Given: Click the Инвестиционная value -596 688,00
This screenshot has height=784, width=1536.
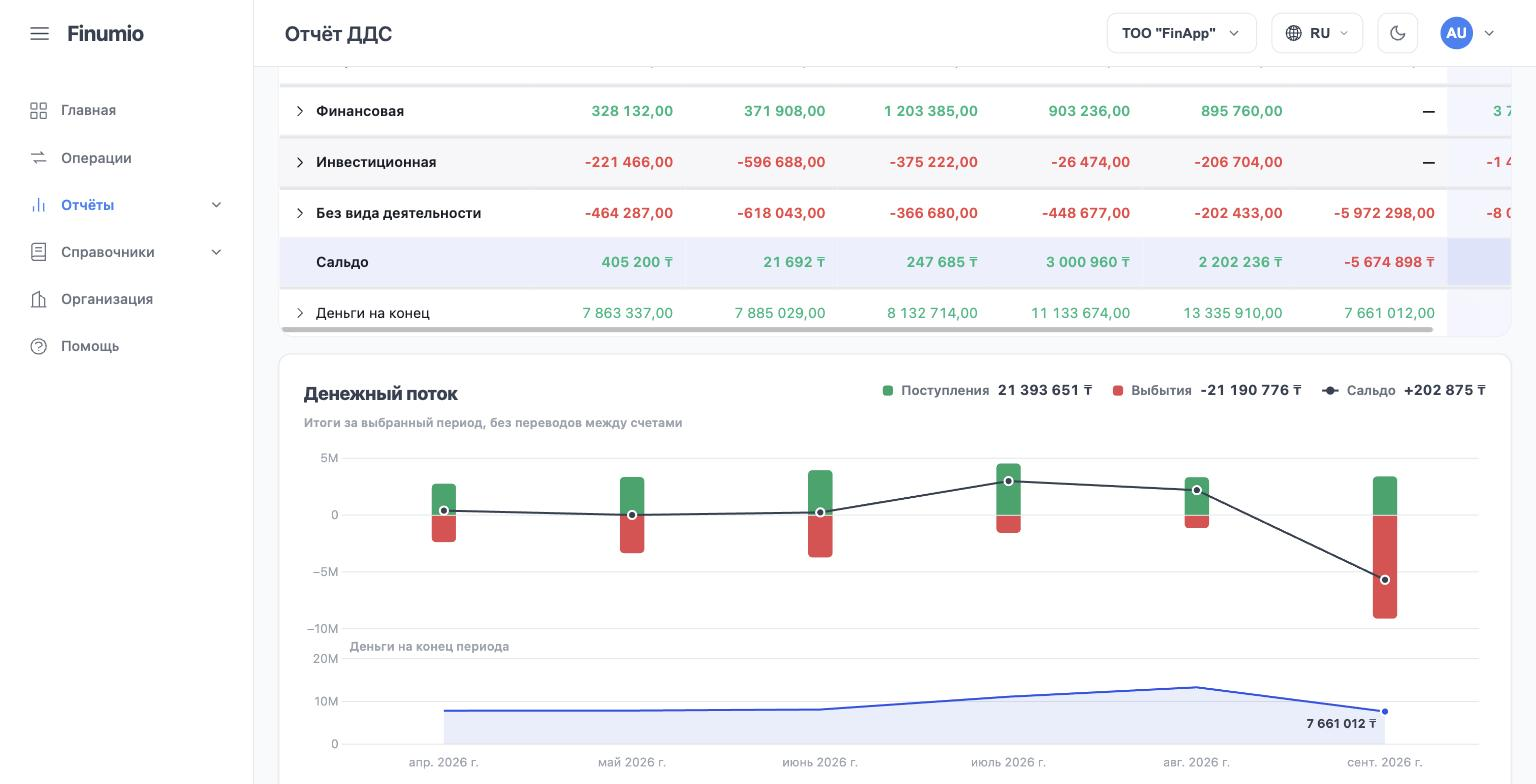Looking at the screenshot, I should [x=781, y=162].
